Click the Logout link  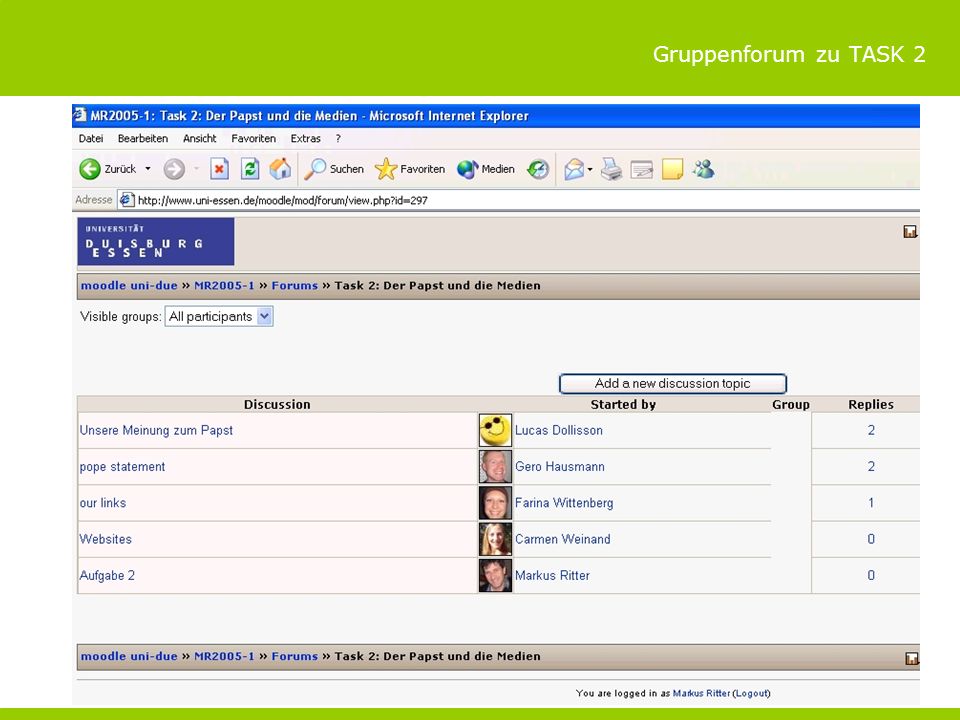(751, 693)
